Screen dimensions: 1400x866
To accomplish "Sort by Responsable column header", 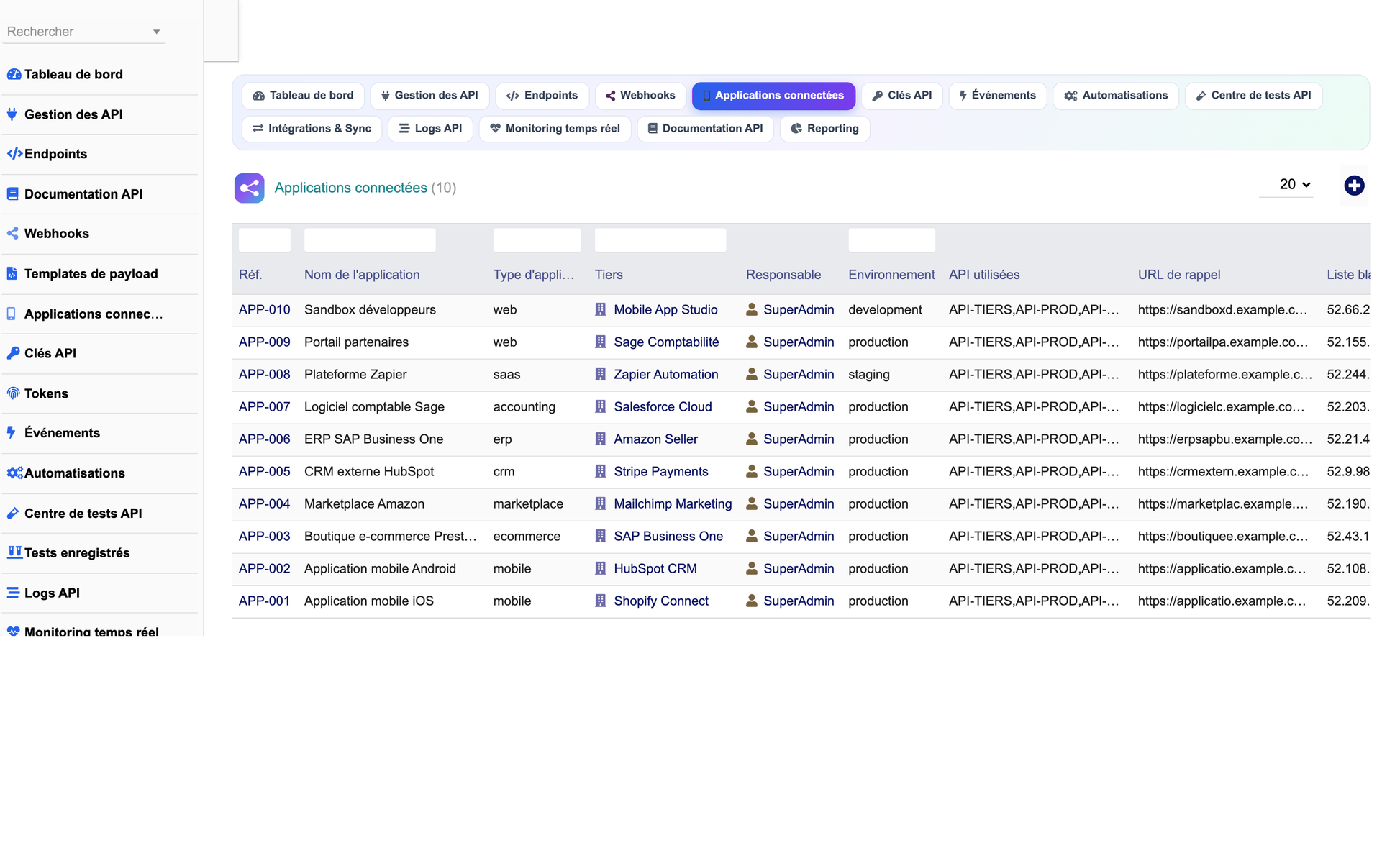I will point(783,275).
